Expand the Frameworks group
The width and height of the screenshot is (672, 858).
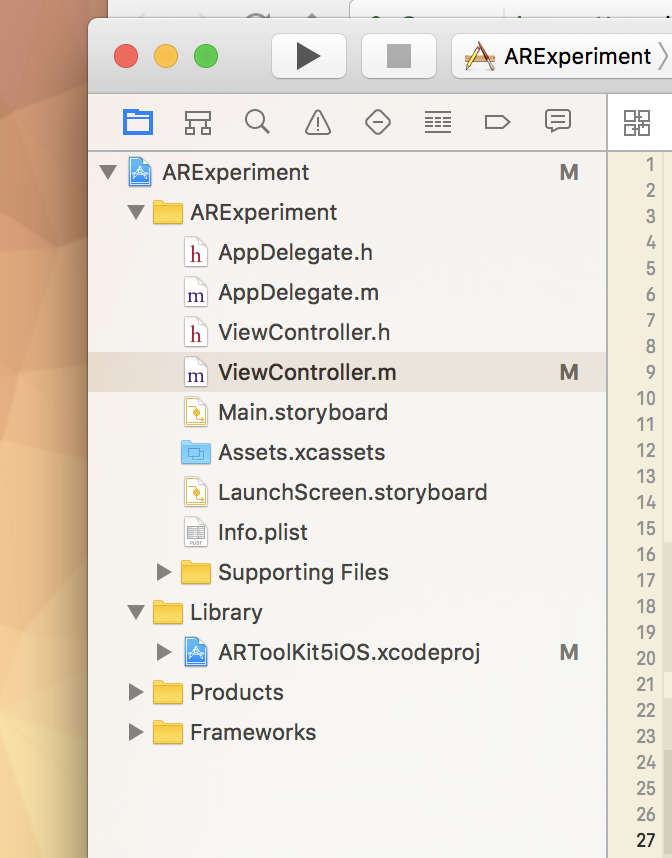pos(136,732)
